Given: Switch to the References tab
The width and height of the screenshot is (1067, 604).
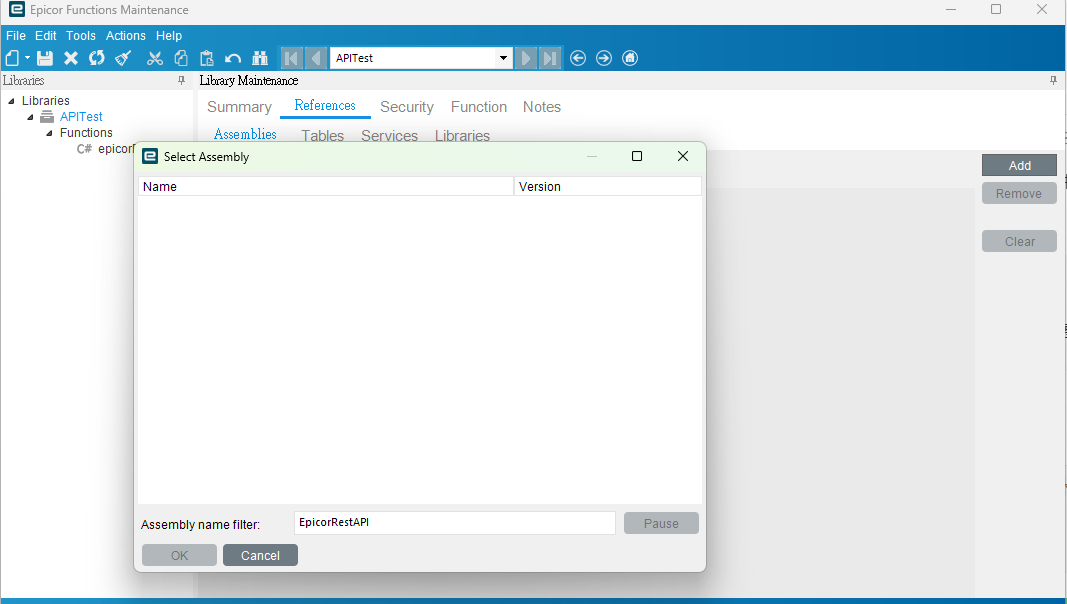Looking at the screenshot, I should (325, 105).
